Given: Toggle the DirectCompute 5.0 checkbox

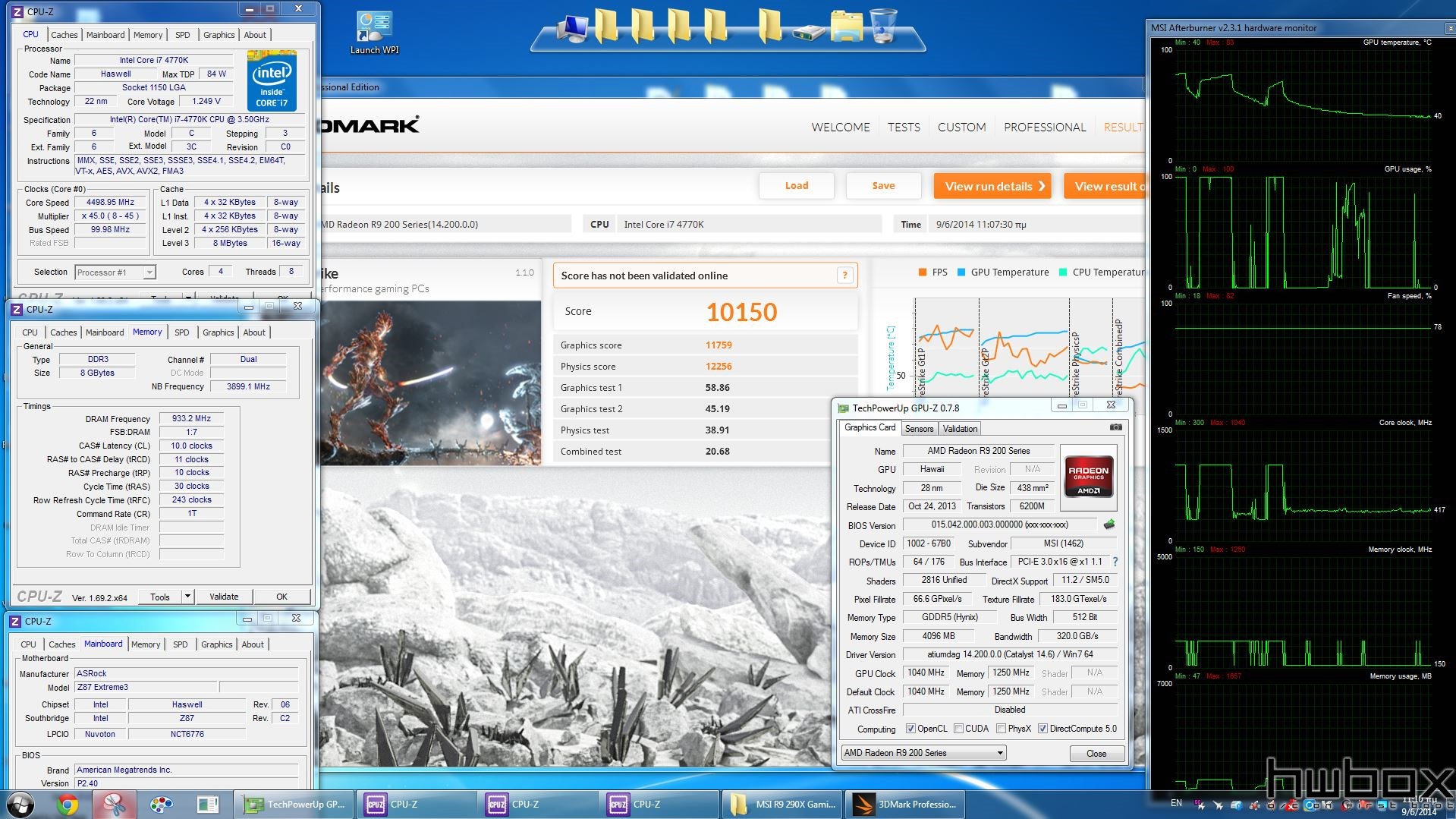Looking at the screenshot, I should click(1042, 729).
